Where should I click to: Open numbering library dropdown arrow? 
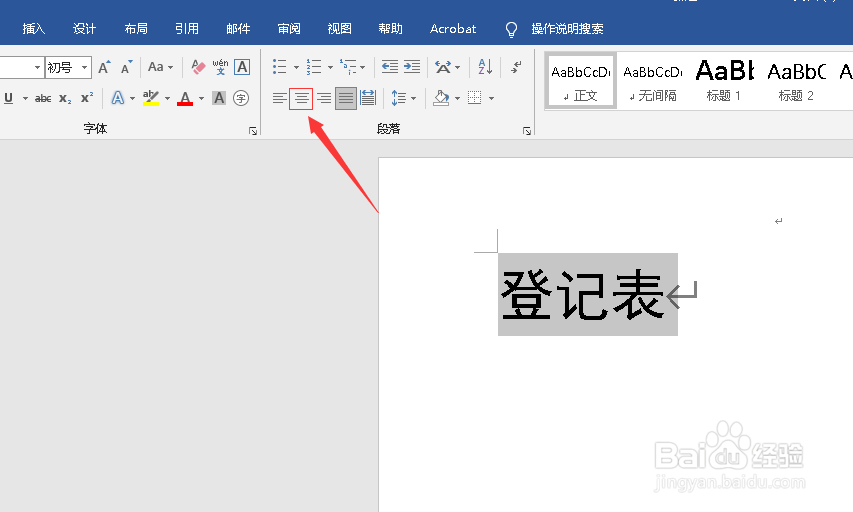click(330, 67)
